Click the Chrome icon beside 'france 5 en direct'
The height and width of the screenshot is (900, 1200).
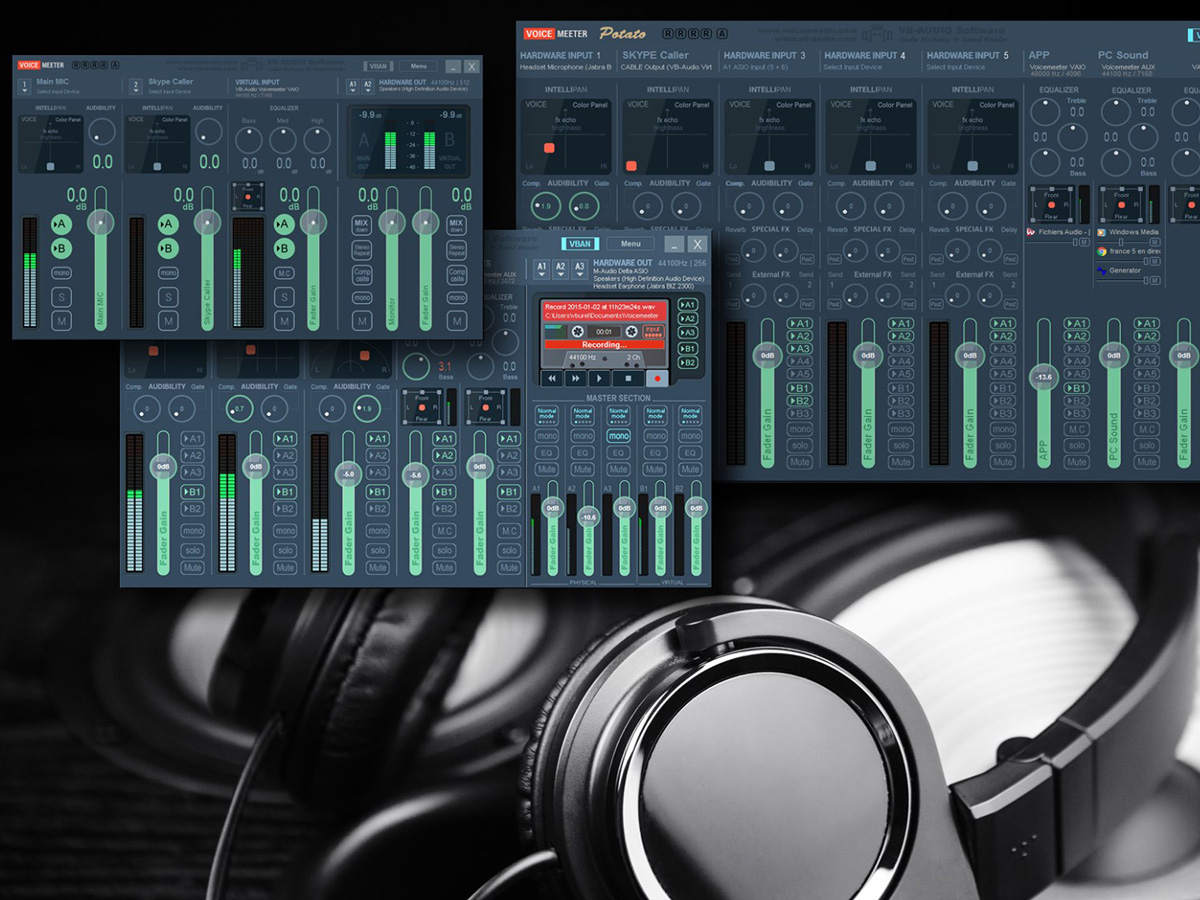(1102, 251)
